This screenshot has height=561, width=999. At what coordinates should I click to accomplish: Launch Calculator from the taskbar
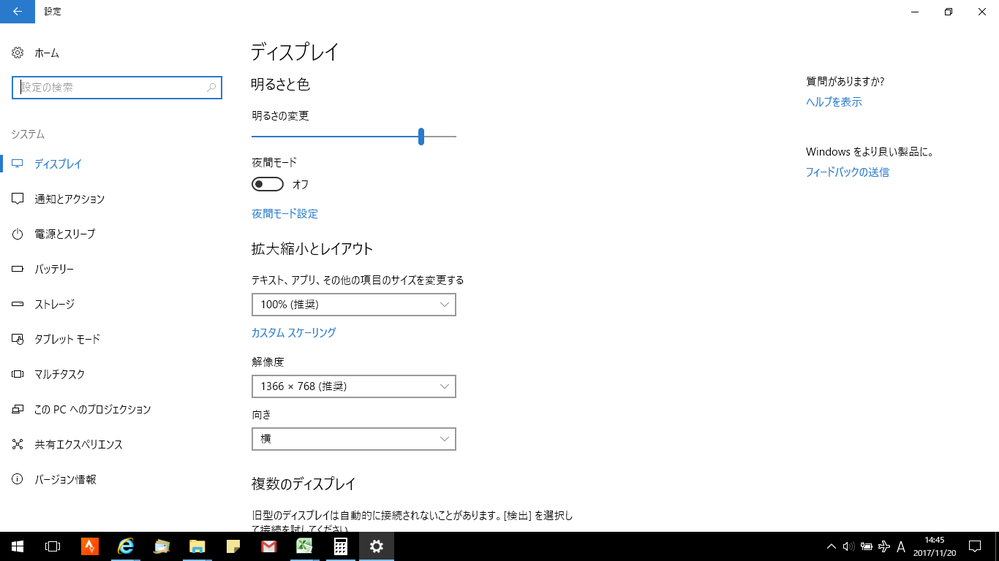[340, 546]
